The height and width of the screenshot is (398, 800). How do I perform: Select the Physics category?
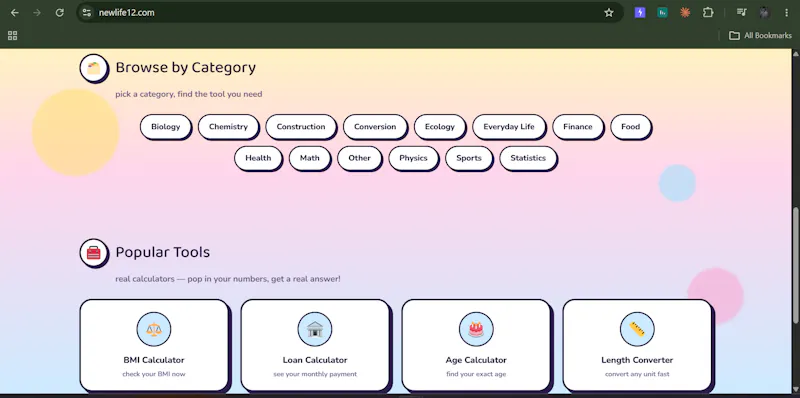(x=413, y=158)
